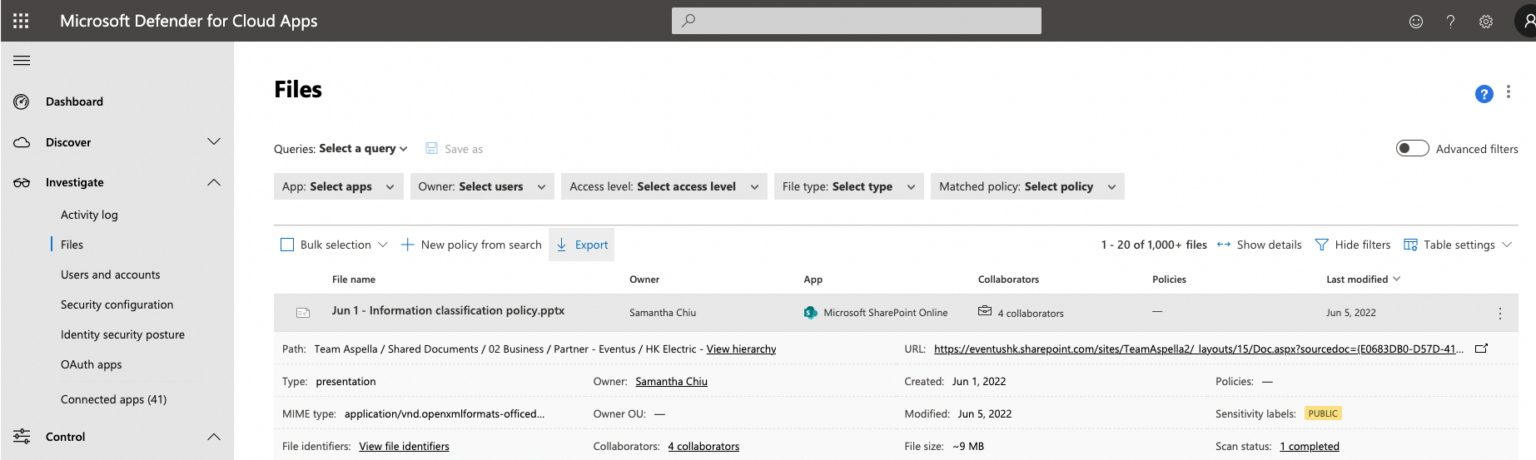Check the Bulk selection checkbox
This screenshot has width=1536, height=460.
(x=287, y=245)
